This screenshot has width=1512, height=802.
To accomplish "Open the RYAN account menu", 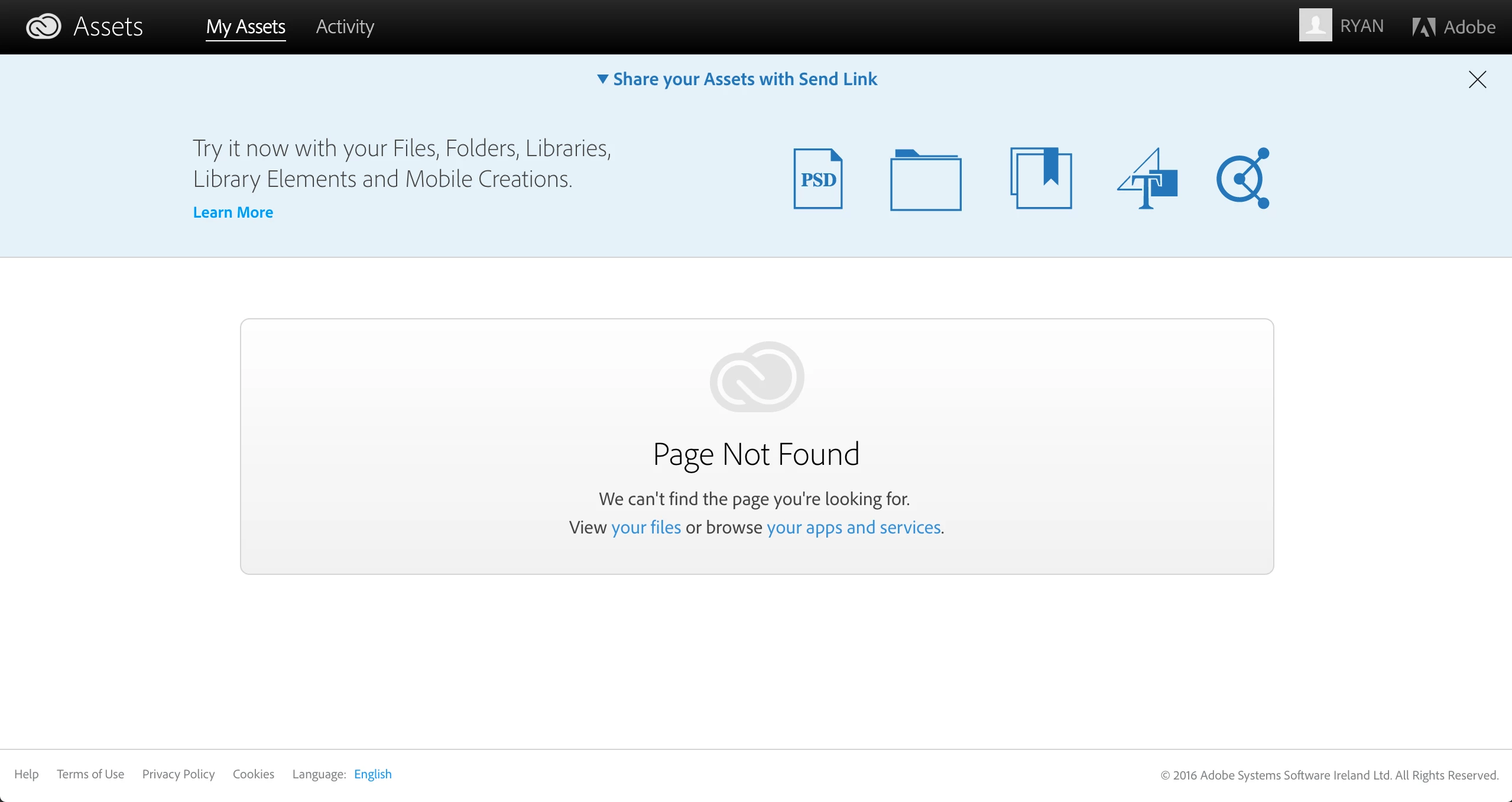I will click(1361, 26).
